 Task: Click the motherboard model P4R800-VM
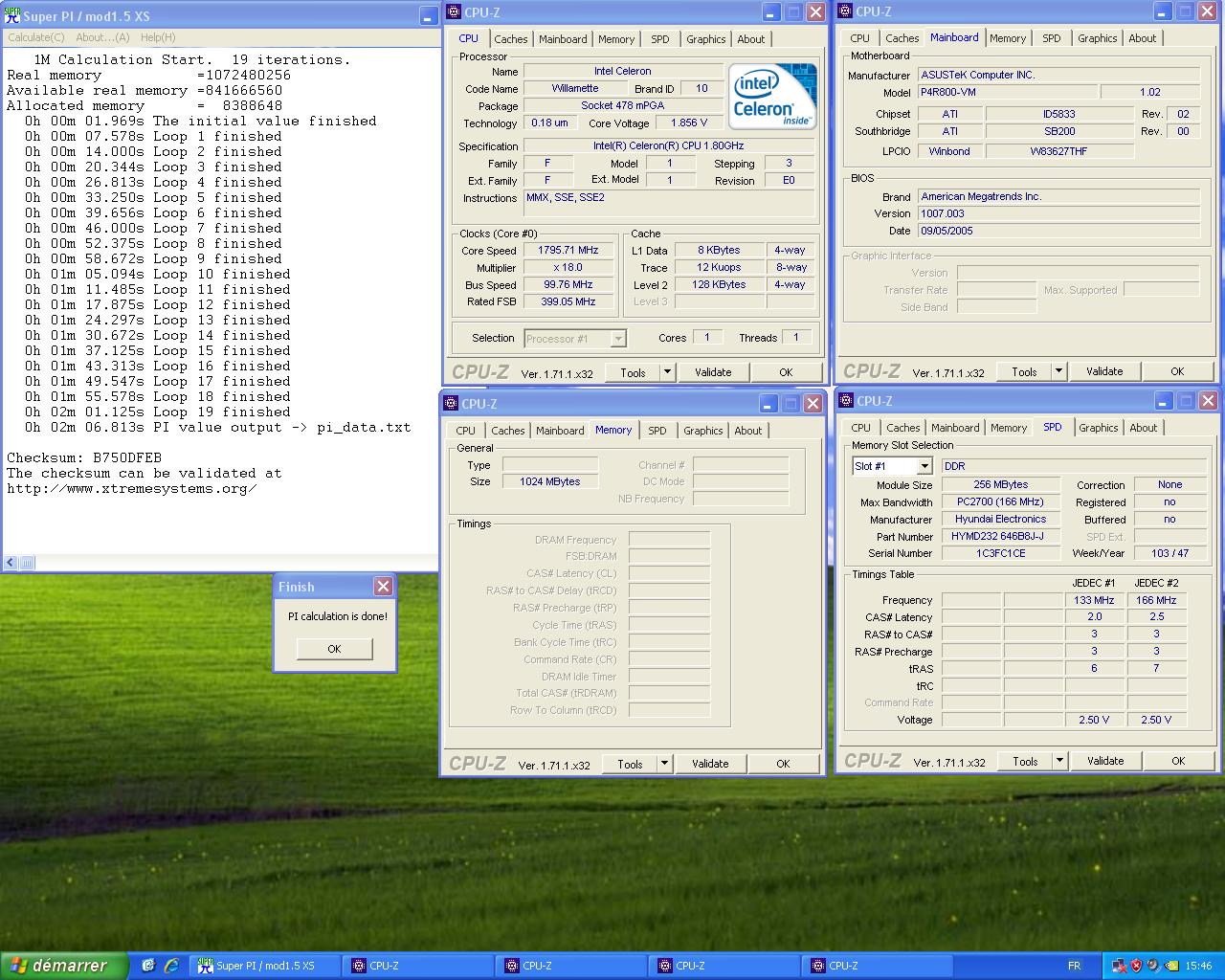(1008, 92)
